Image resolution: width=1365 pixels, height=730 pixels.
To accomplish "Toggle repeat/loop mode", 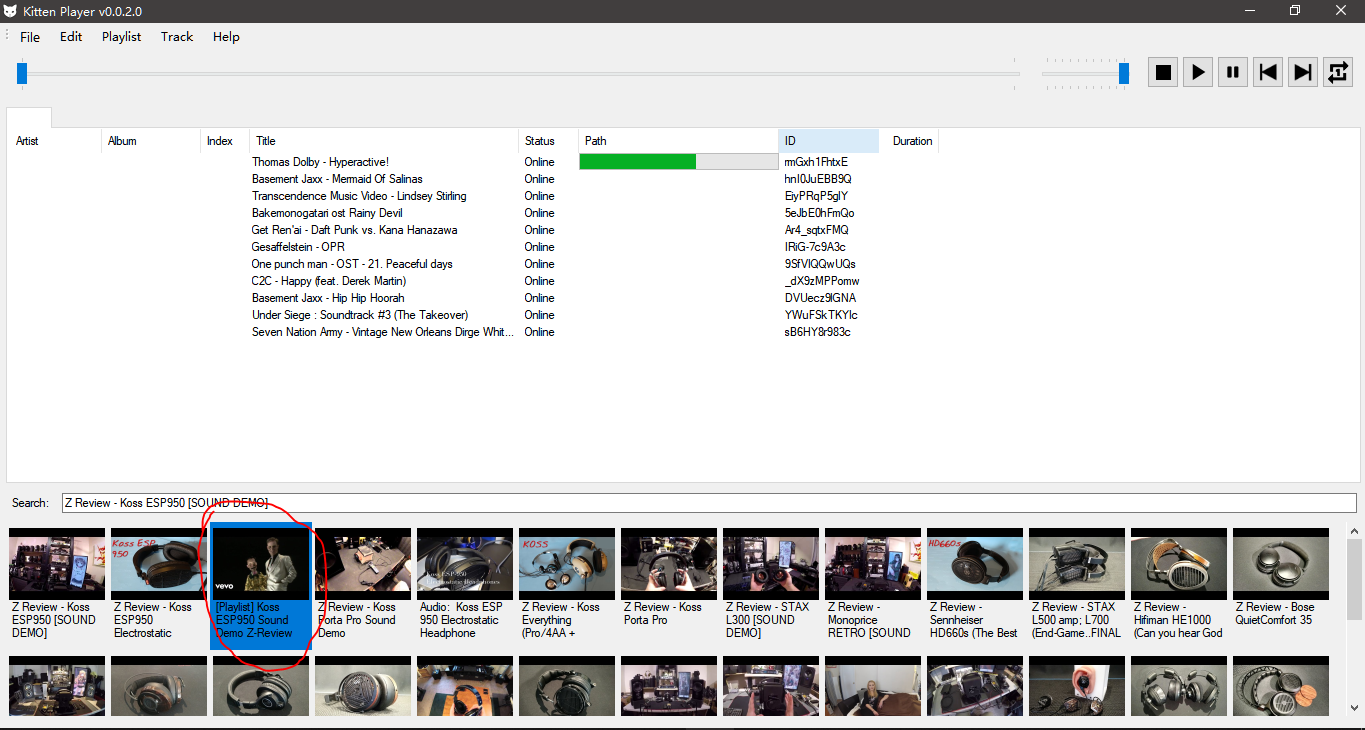I will click(1337, 72).
